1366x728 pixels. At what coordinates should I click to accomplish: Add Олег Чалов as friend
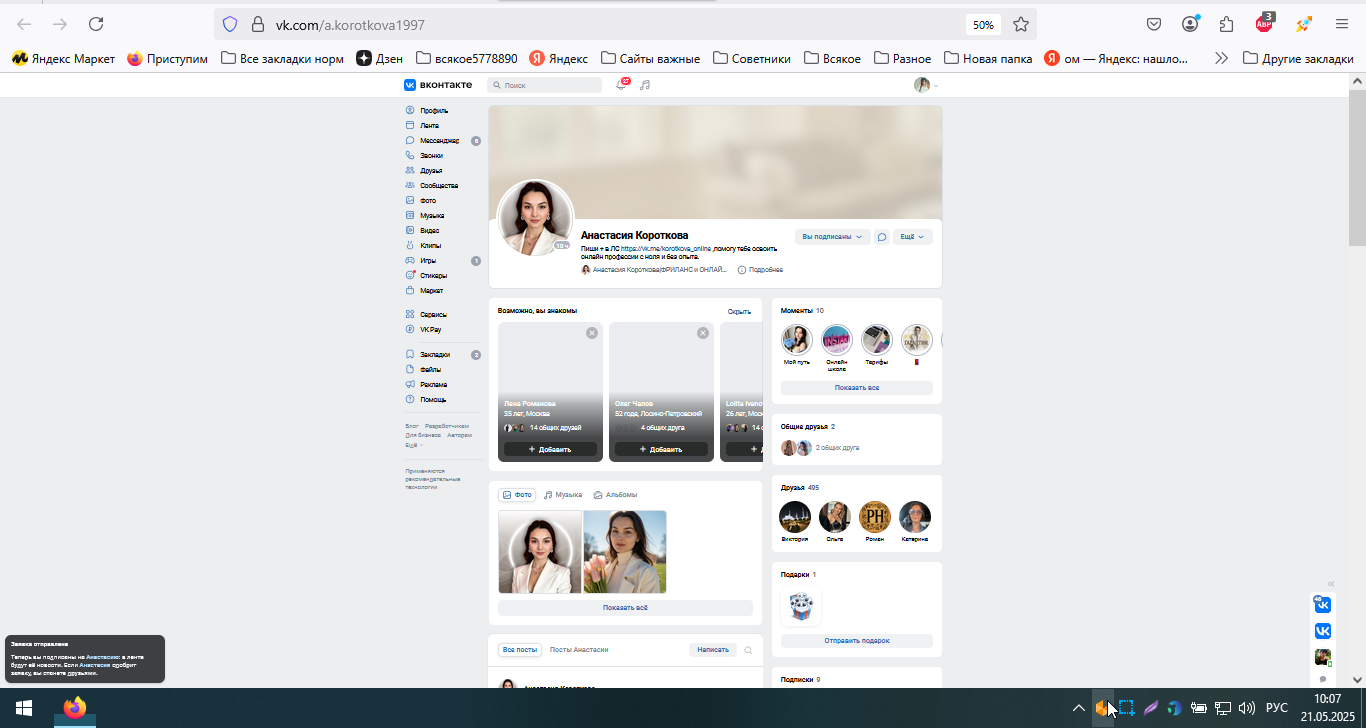(661, 450)
